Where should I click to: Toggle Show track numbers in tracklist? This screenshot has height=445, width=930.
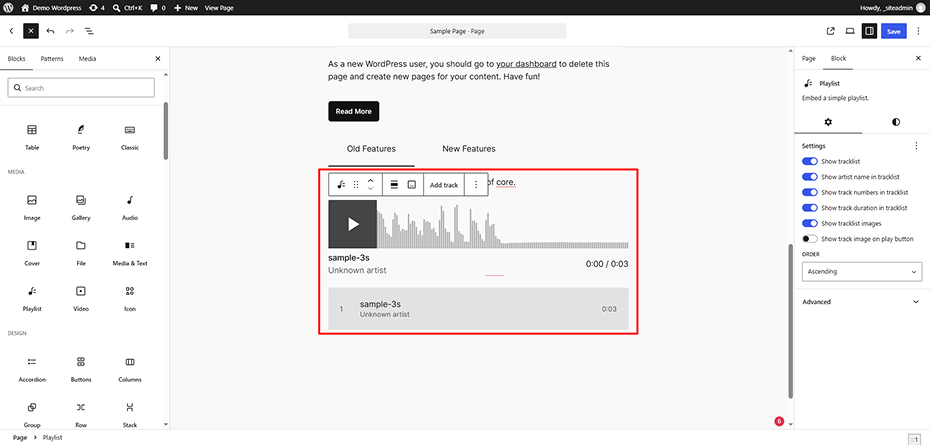(810, 192)
